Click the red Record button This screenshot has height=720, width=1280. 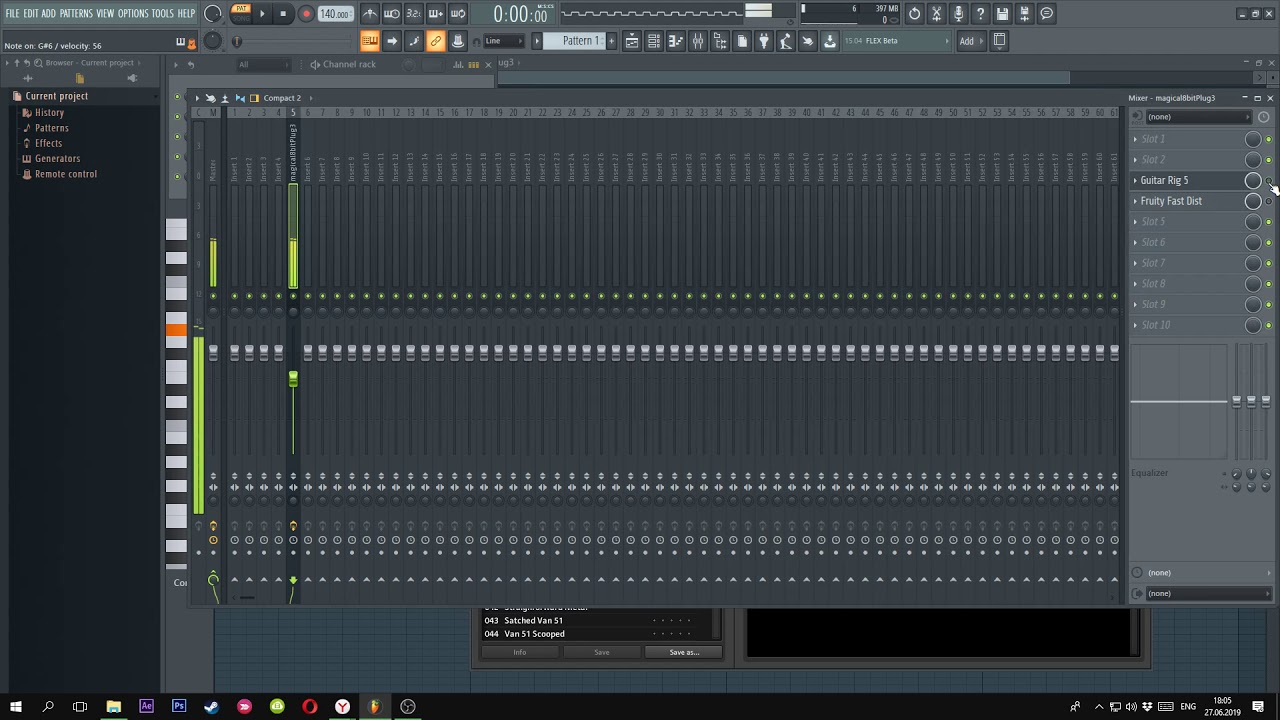306,14
